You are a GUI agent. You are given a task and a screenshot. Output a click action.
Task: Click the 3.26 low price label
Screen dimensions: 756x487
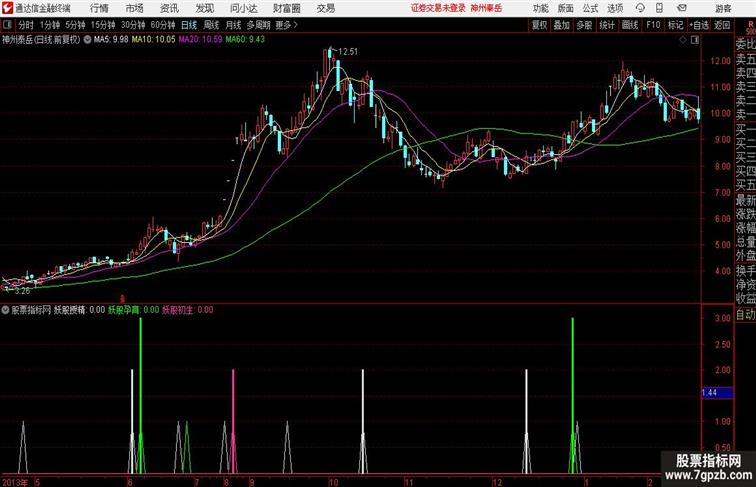pyautogui.click(x=22, y=291)
